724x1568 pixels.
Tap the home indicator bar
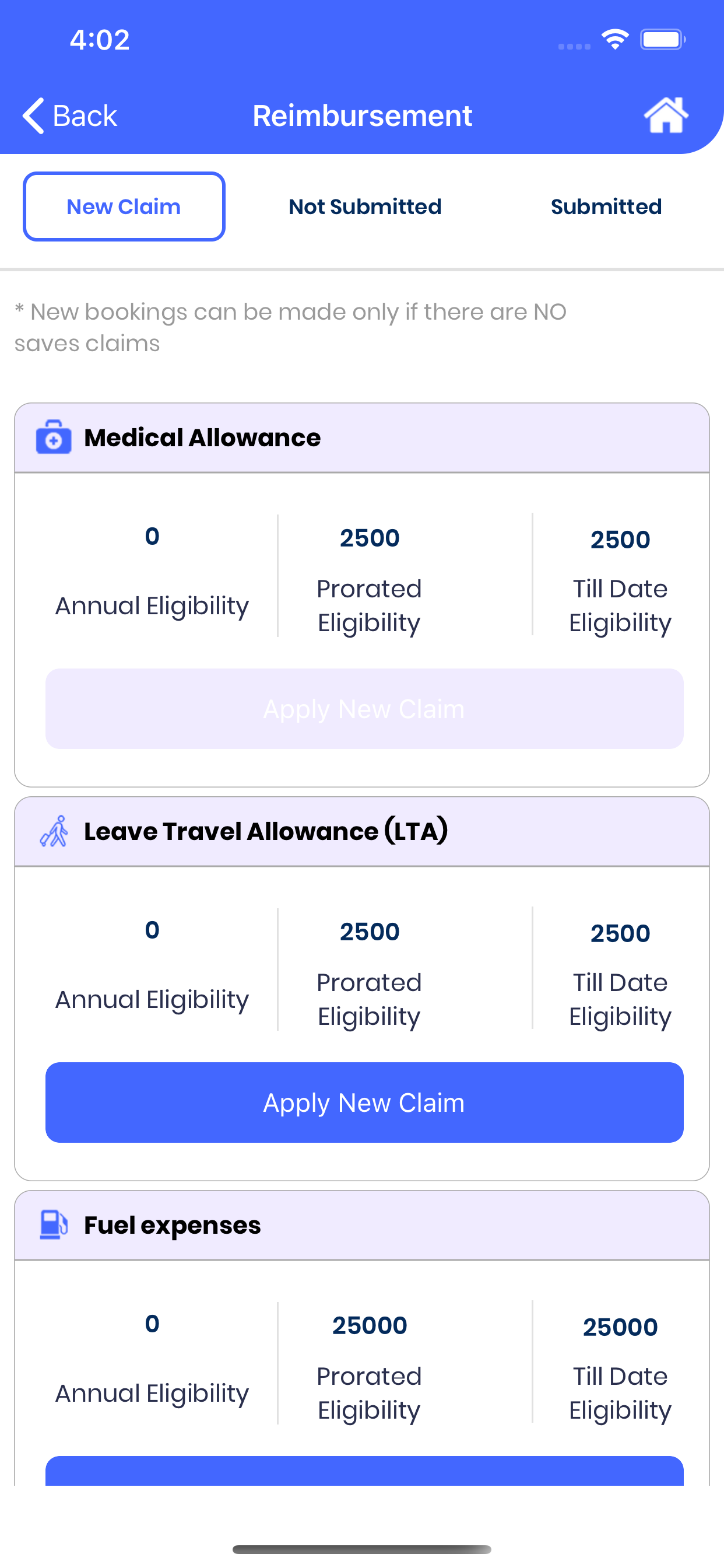tap(362, 1549)
